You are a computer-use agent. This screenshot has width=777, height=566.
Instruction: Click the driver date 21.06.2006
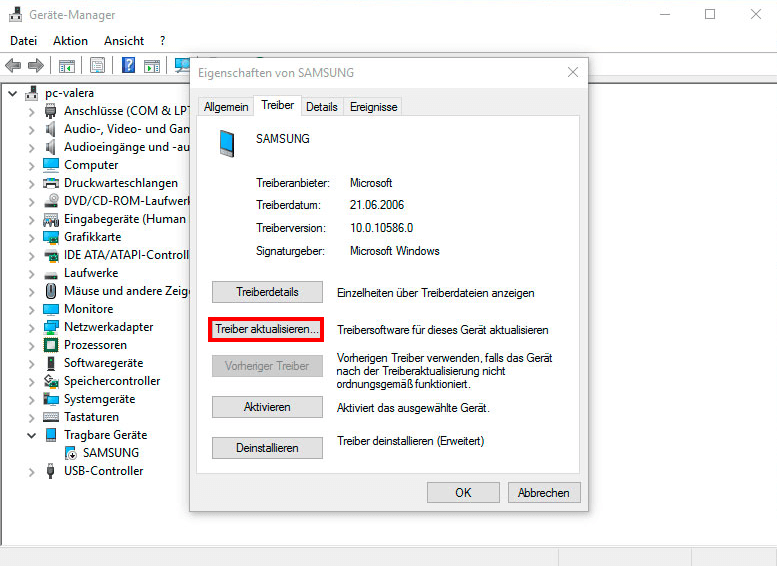coord(377,205)
